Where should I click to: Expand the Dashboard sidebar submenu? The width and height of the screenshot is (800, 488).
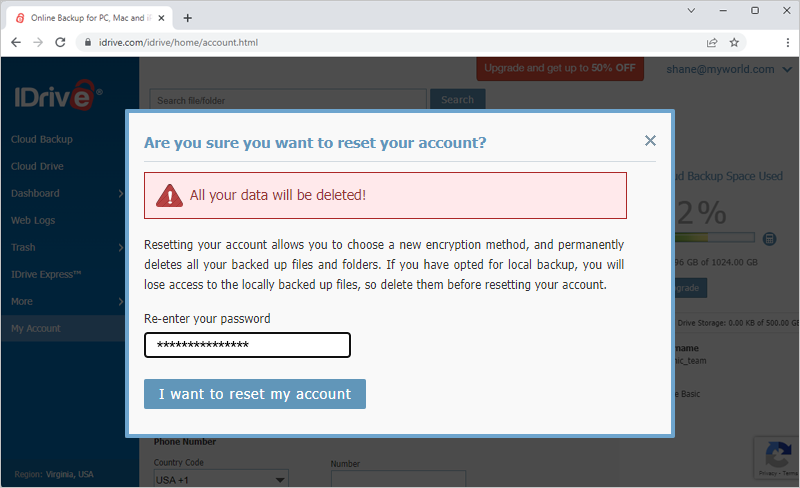(120, 193)
